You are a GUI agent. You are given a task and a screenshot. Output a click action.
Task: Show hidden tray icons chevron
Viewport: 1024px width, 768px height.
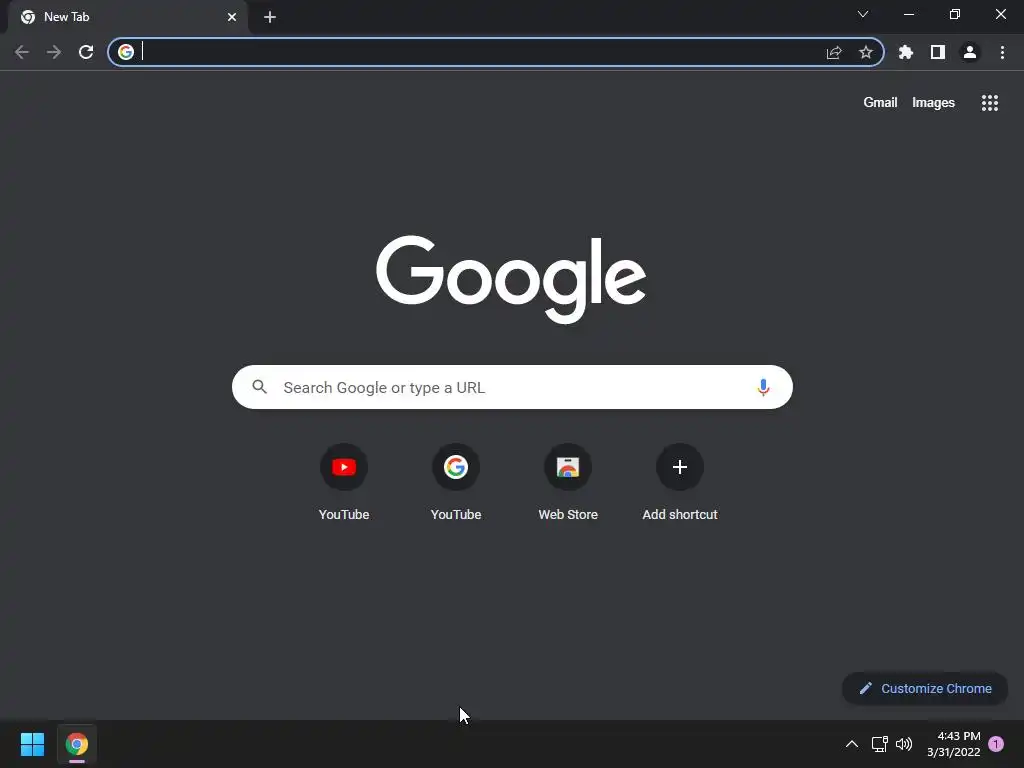click(852, 744)
